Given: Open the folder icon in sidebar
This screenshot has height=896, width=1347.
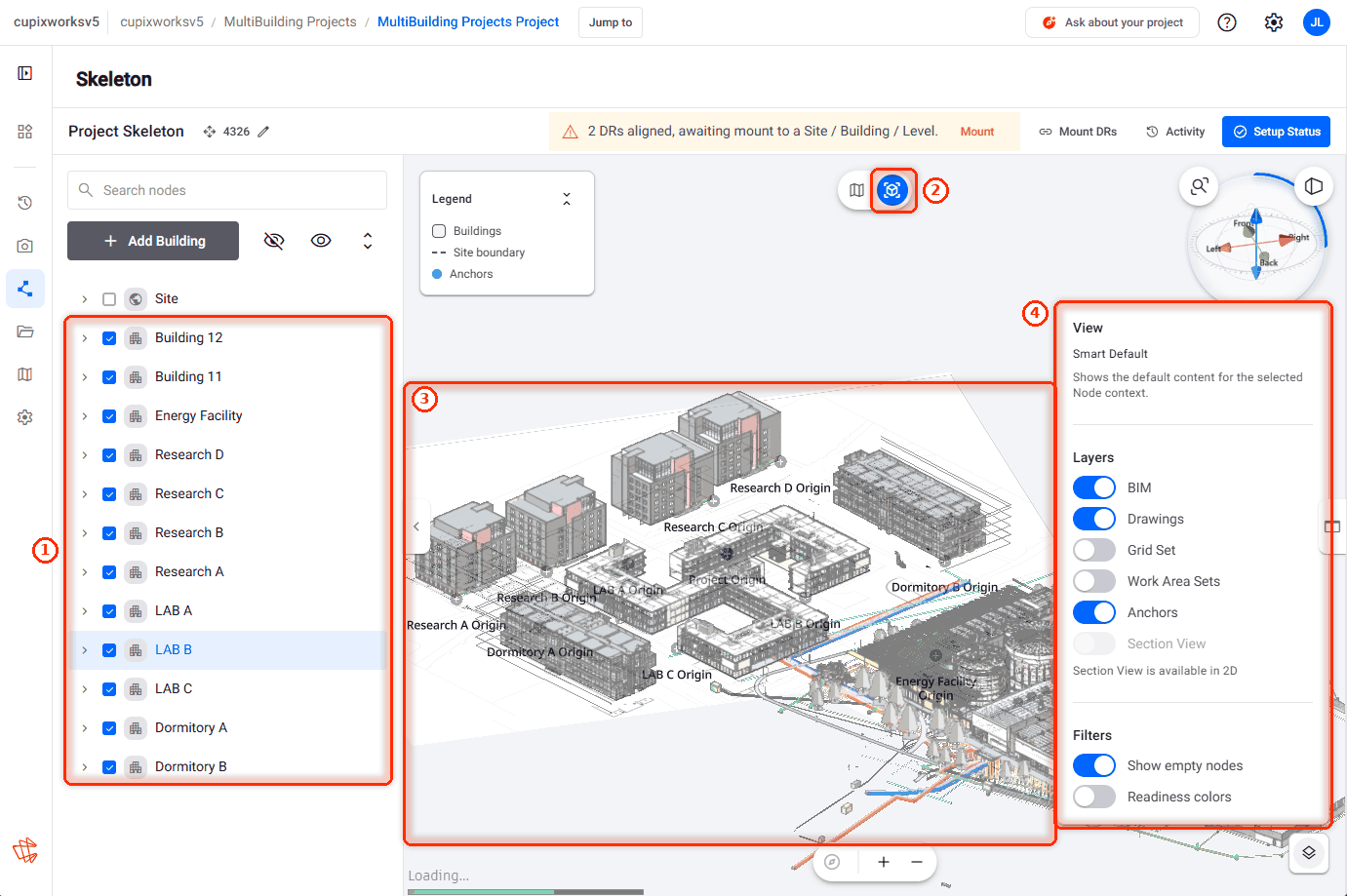Looking at the screenshot, I should (25, 331).
